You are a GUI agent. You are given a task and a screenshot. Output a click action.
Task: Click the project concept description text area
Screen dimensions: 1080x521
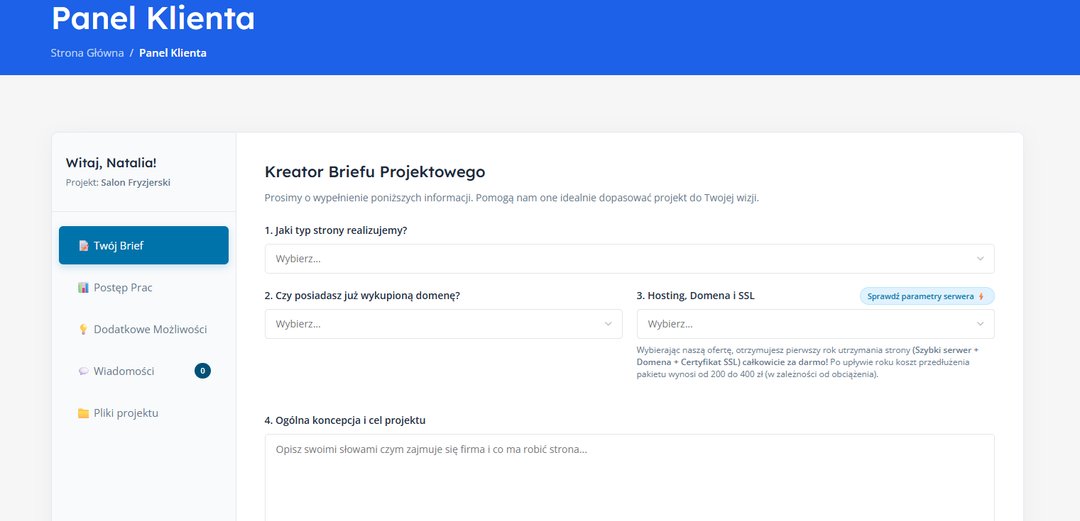[x=629, y=478]
